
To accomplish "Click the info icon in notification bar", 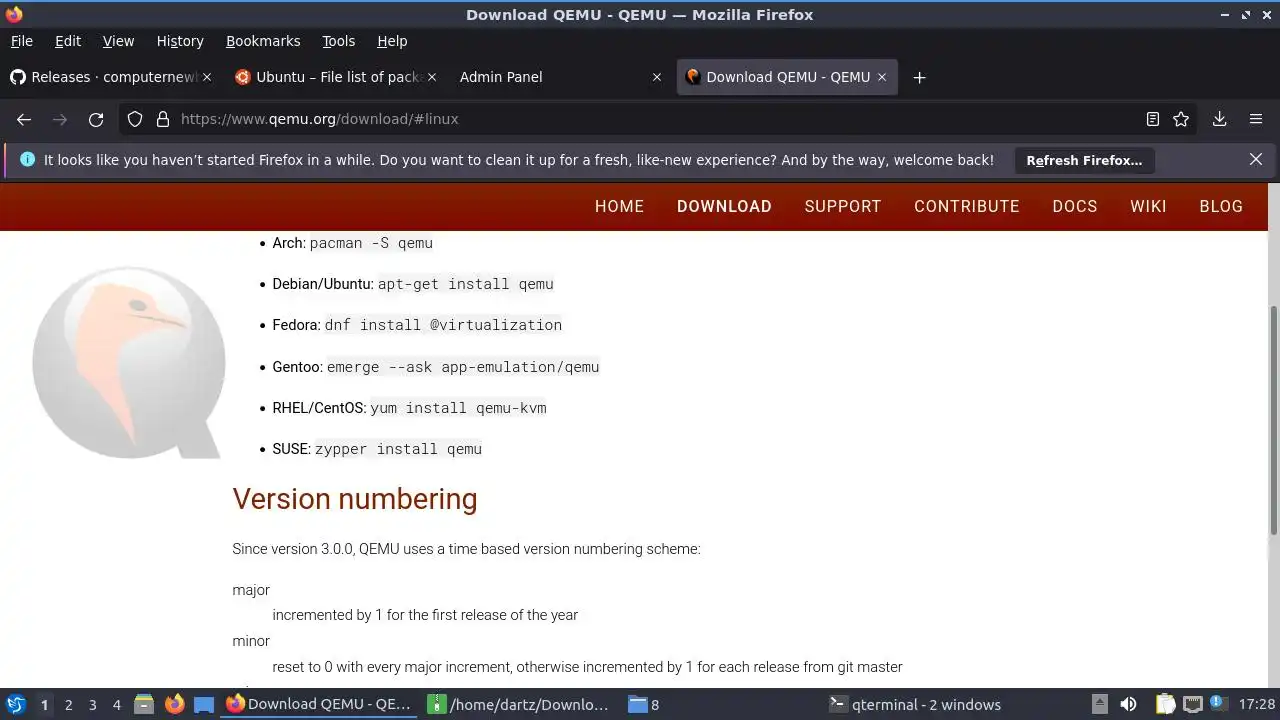I will click(27, 160).
